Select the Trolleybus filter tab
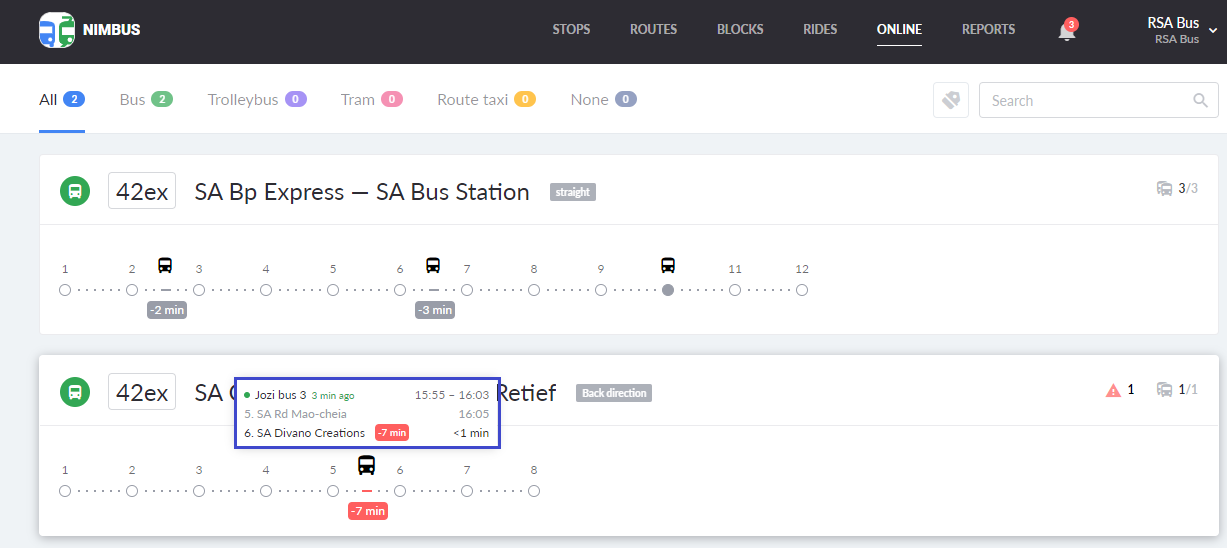Viewport: 1227px width, 548px height. coord(257,99)
